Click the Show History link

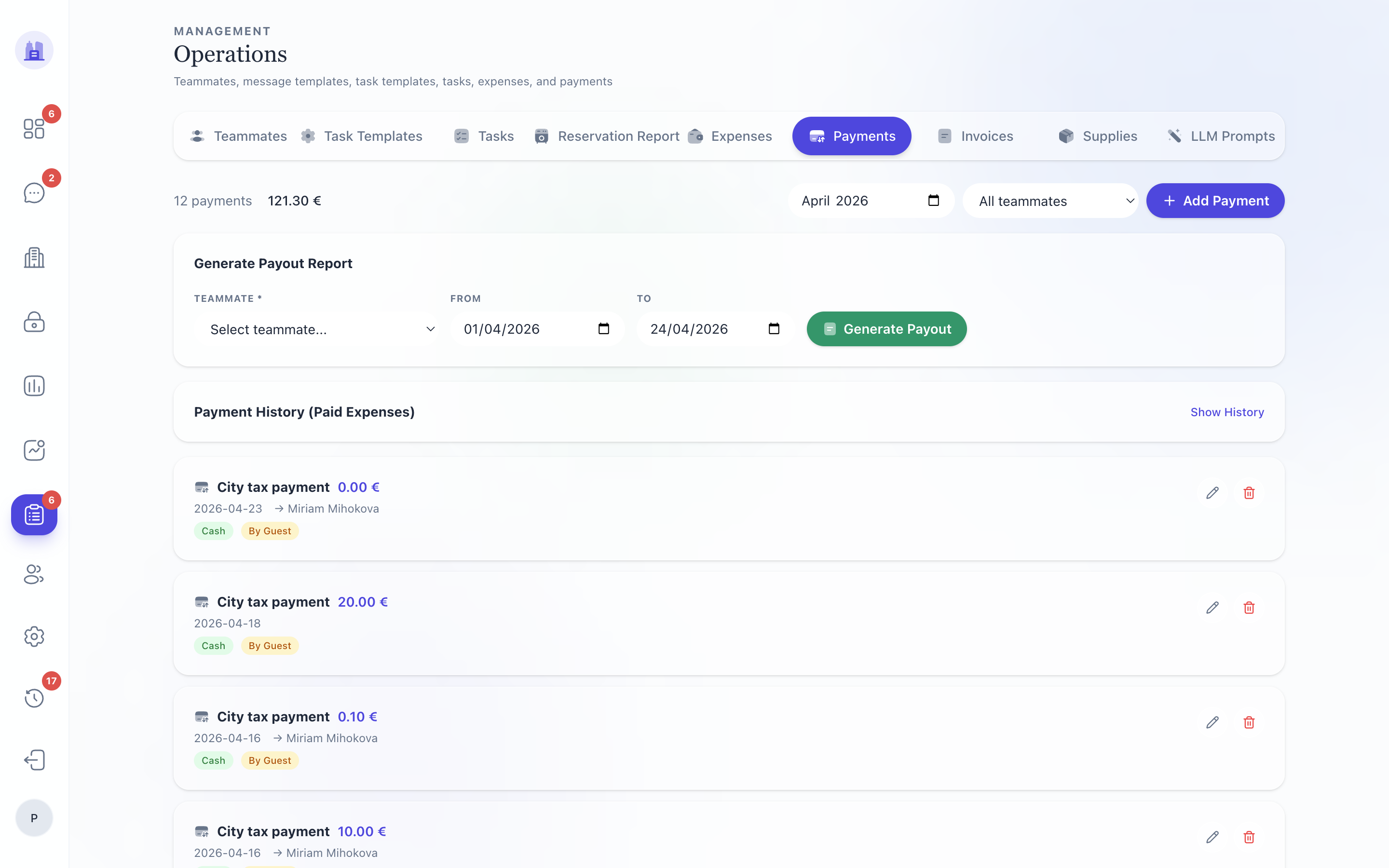(1227, 412)
